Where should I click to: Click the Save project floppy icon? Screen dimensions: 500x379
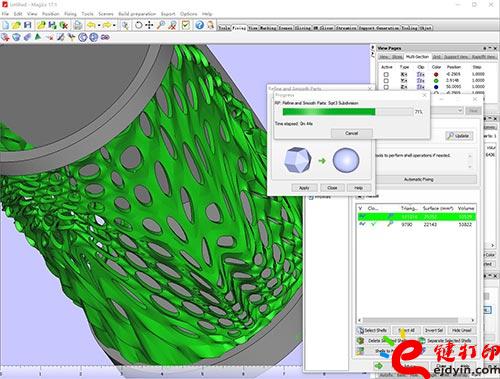[28, 25]
